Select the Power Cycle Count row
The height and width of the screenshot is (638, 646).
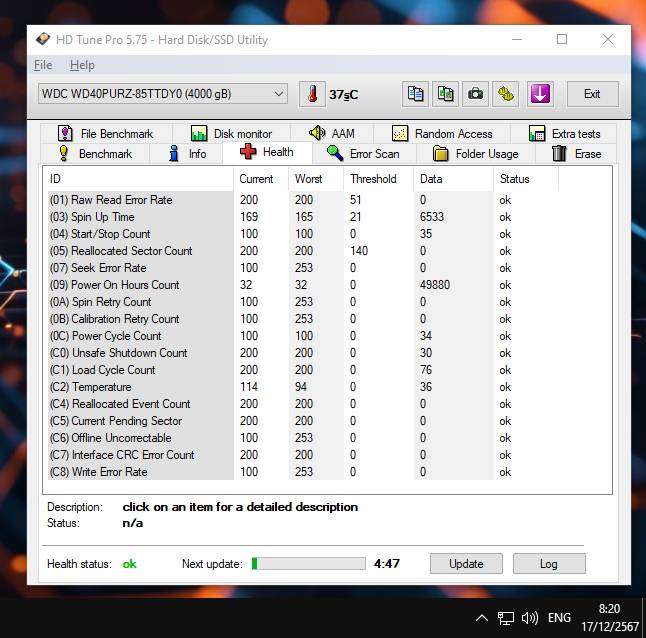(303, 336)
